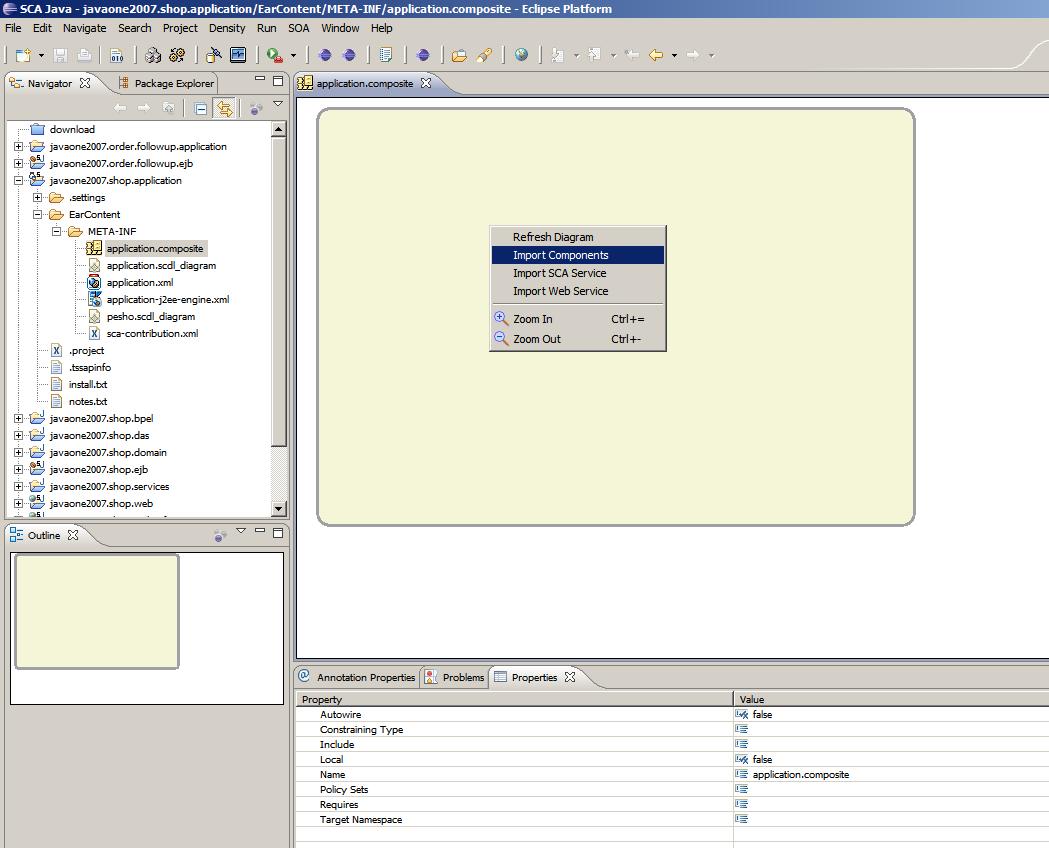
Task: Open the Navigator view menu triangle
Action: point(278,104)
